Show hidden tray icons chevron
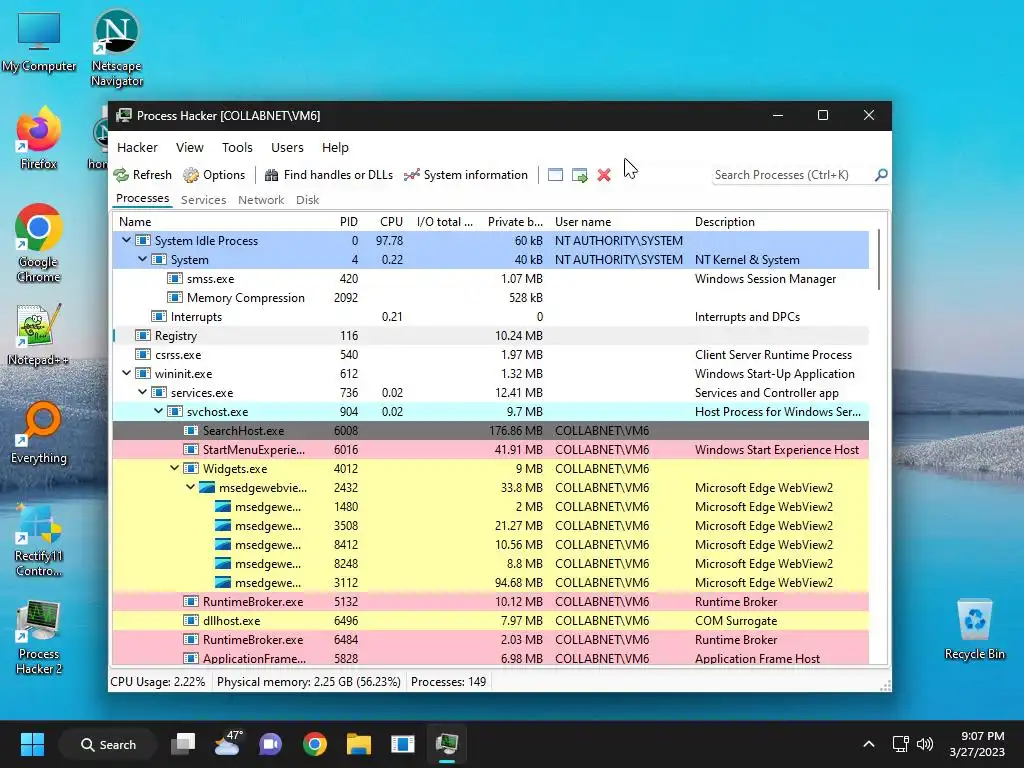This screenshot has width=1024, height=768. coord(869,744)
